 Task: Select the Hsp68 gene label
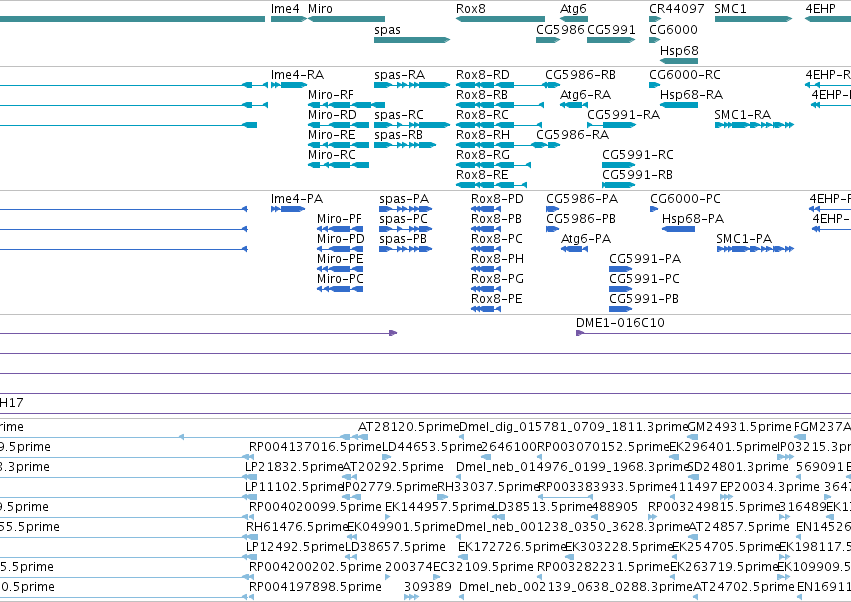(x=679, y=50)
